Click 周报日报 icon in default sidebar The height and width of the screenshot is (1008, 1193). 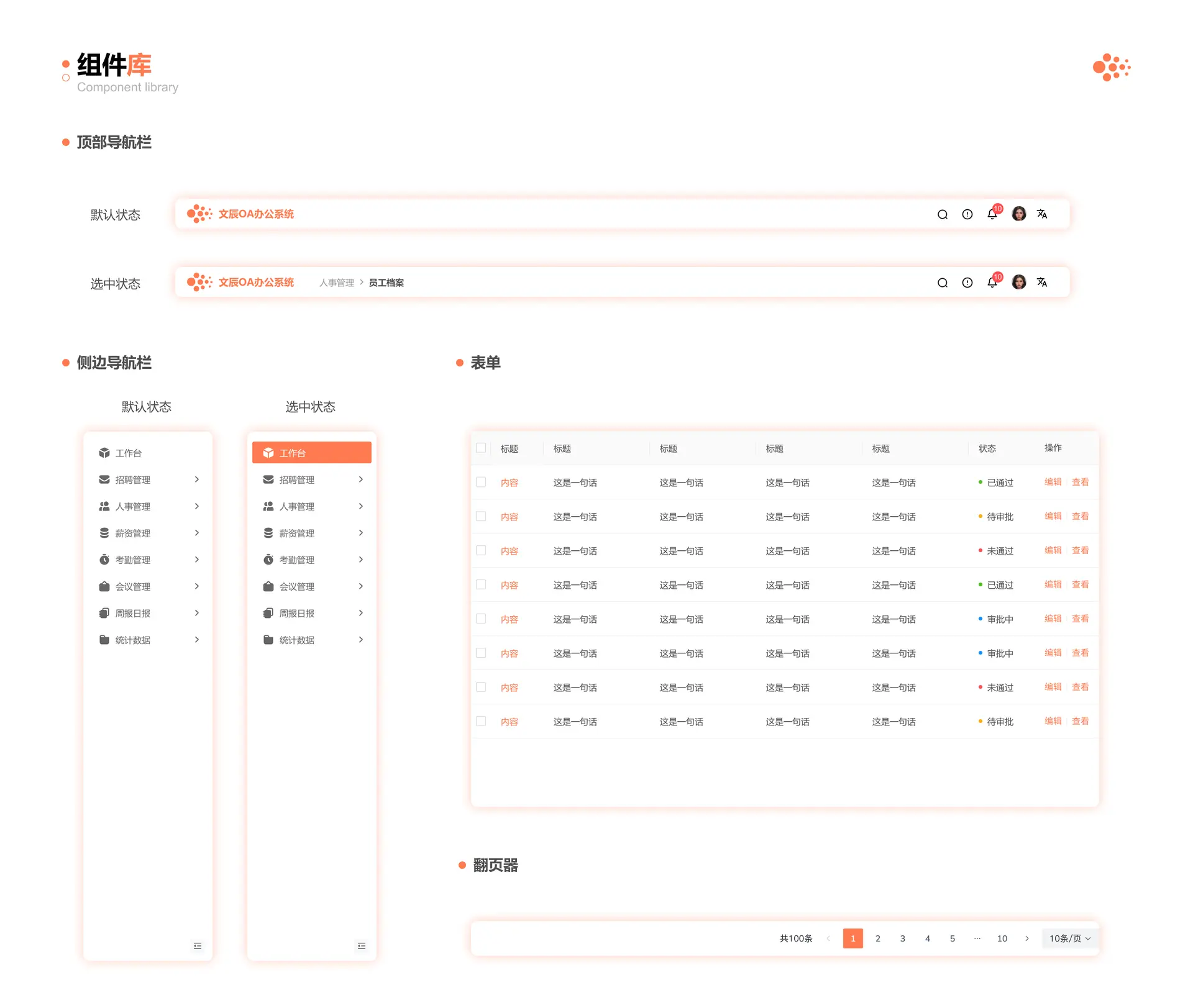(x=104, y=613)
